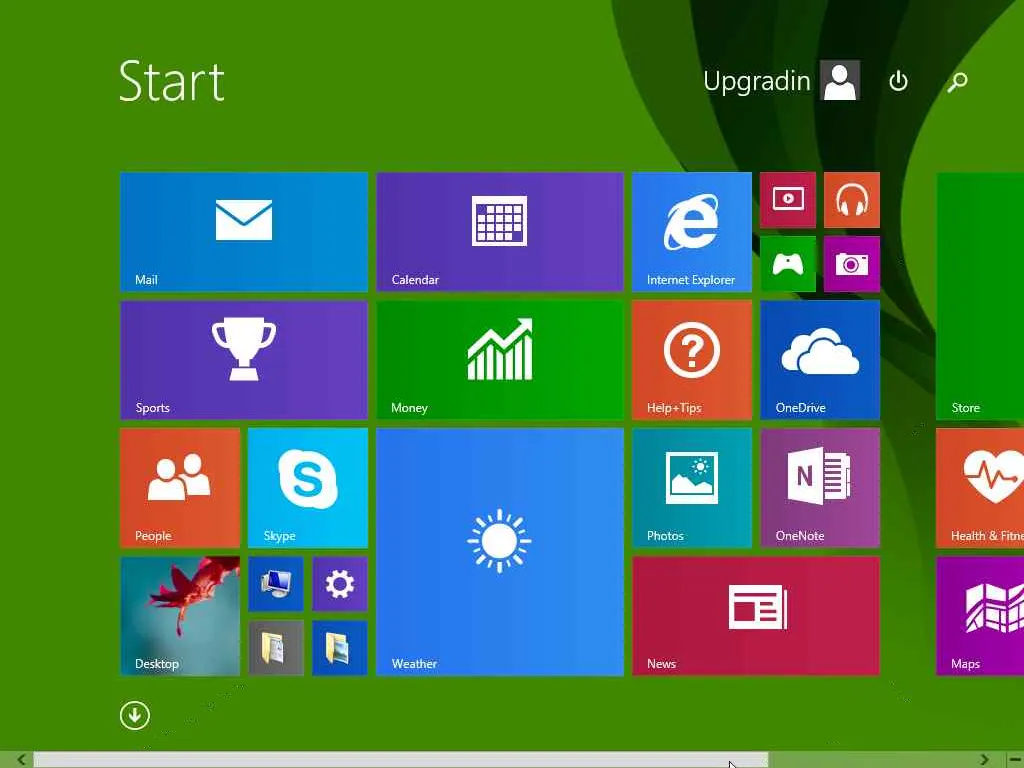Open the Money tile
Viewport: 1024px width, 768px height.
point(500,360)
